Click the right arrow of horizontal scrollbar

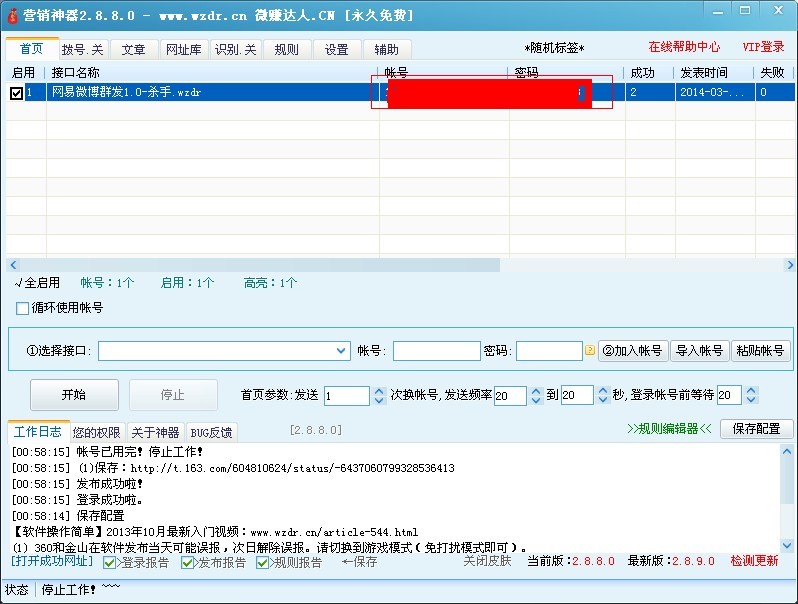pos(790,265)
